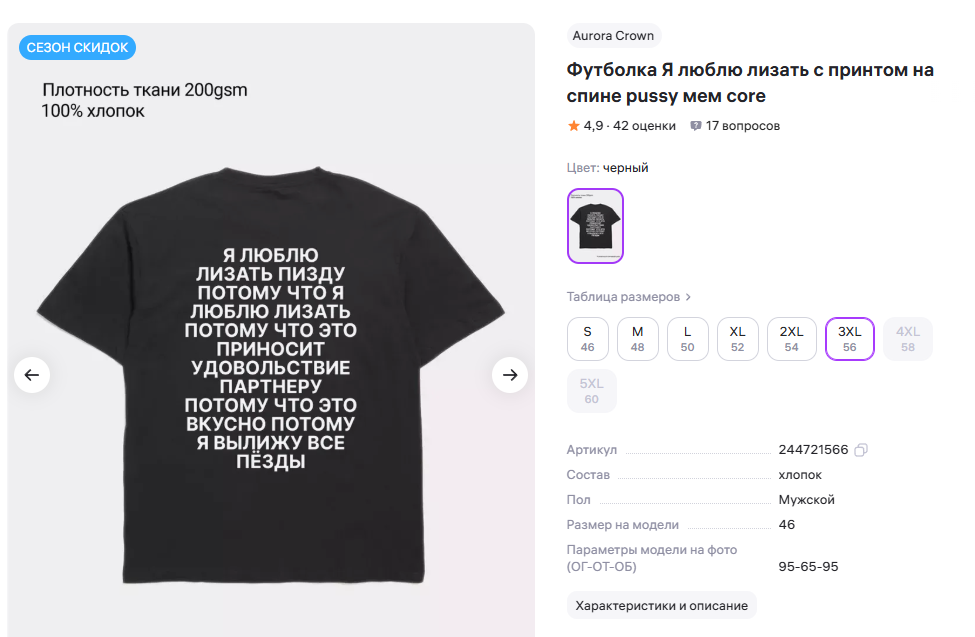Click the sale season badge
The image size is (975, 637).
pos(77,47)
